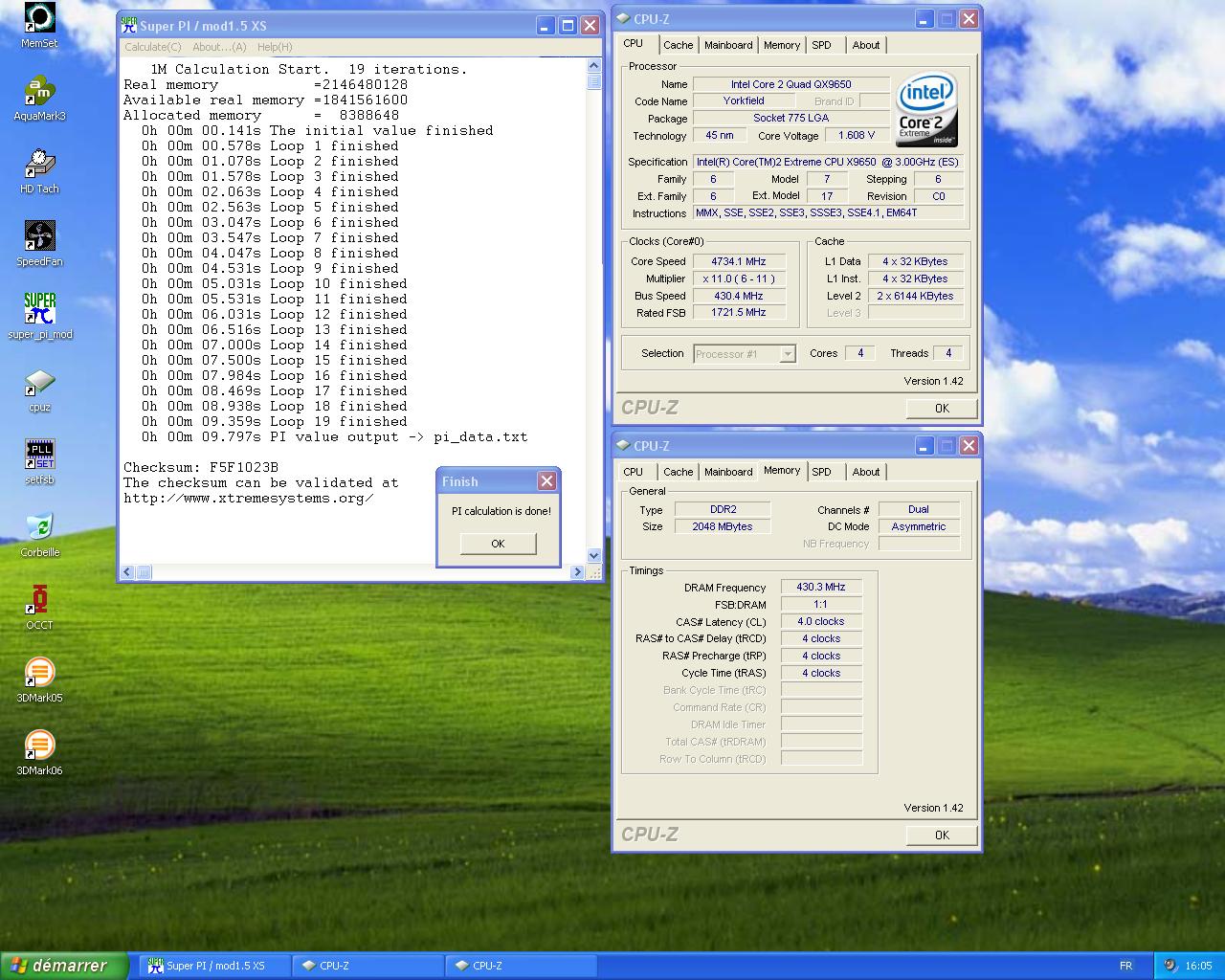Select the 3DMark05 desktop shortcut
This screenshot has height=980, width=1225.
(x=39, y=680)
